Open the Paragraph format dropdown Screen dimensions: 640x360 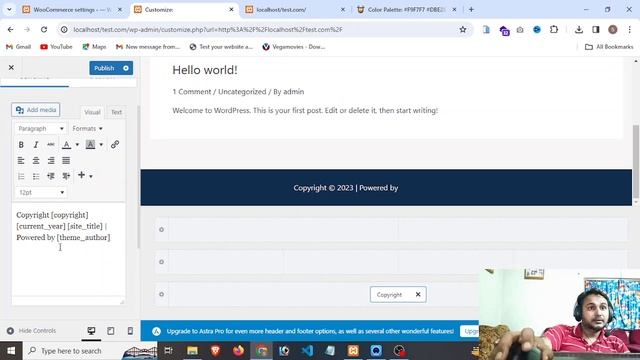point(41,129)
